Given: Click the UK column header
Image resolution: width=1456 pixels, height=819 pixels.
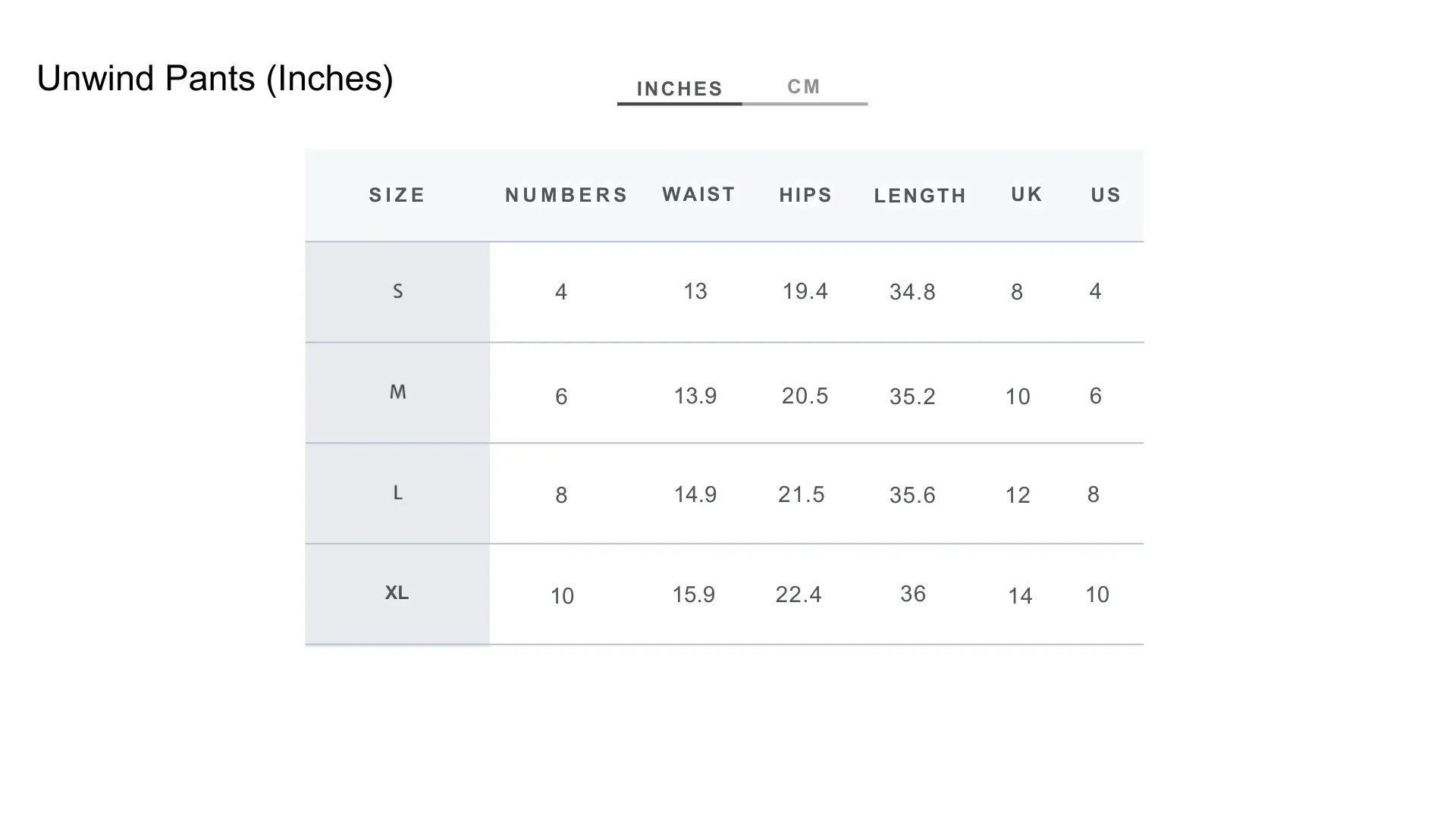Looking at the screenshot, I should point(1027,194).
